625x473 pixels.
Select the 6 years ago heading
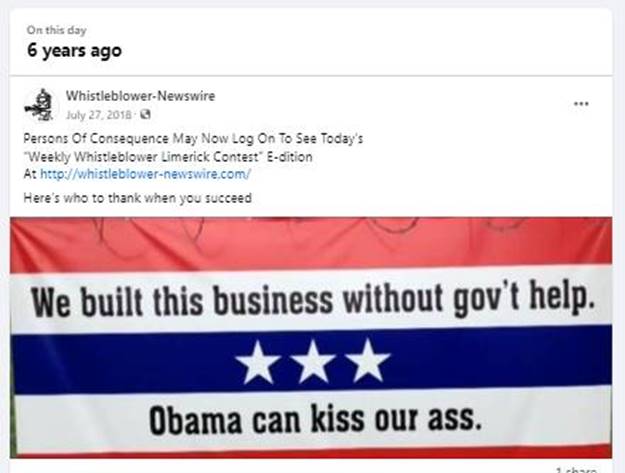pyautogui.click(x=74, y=51)
